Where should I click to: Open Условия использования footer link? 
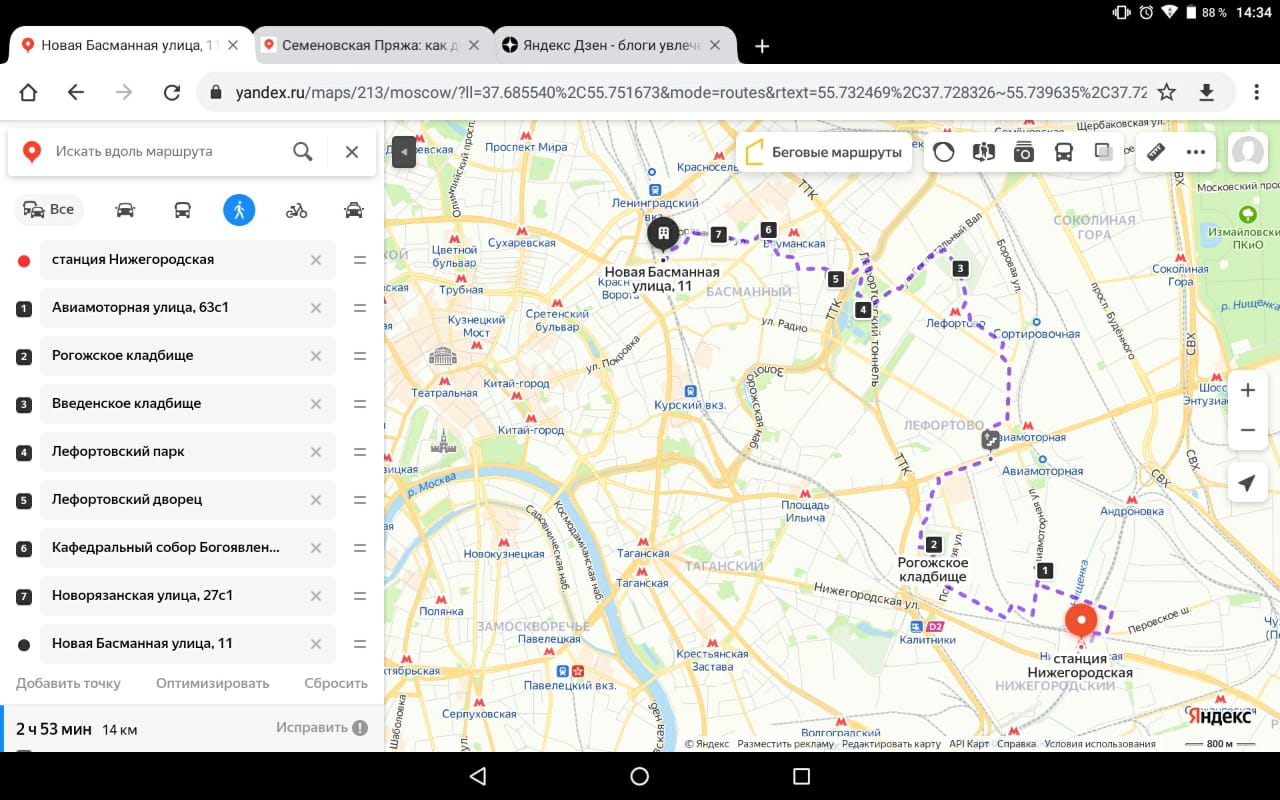tap(1101, 744)
